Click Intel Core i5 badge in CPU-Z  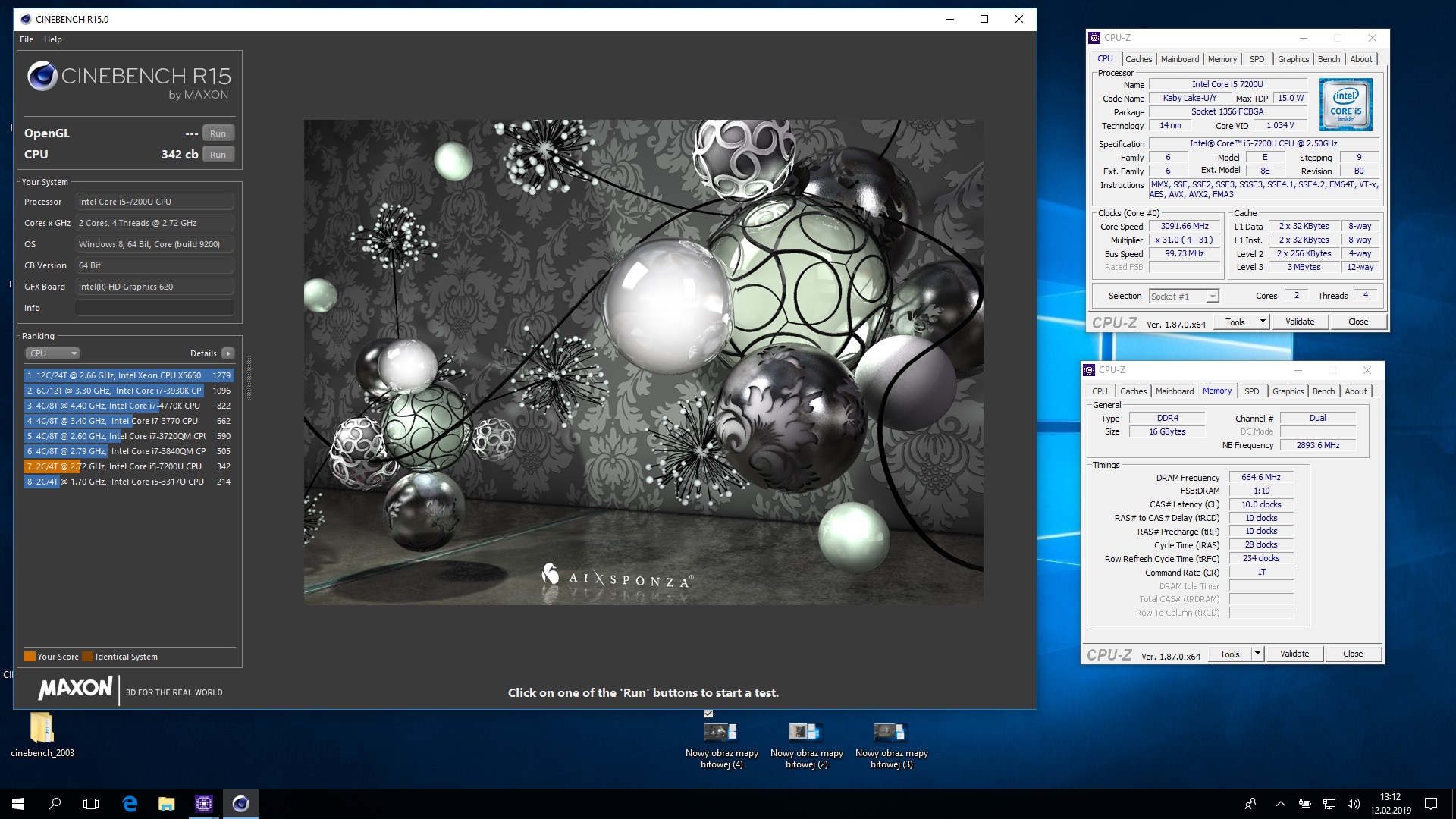(x=1346, y=105)
